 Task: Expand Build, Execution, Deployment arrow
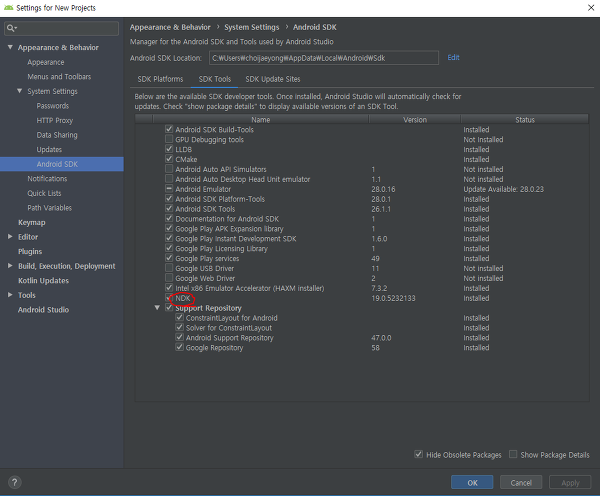coord(10,266)
